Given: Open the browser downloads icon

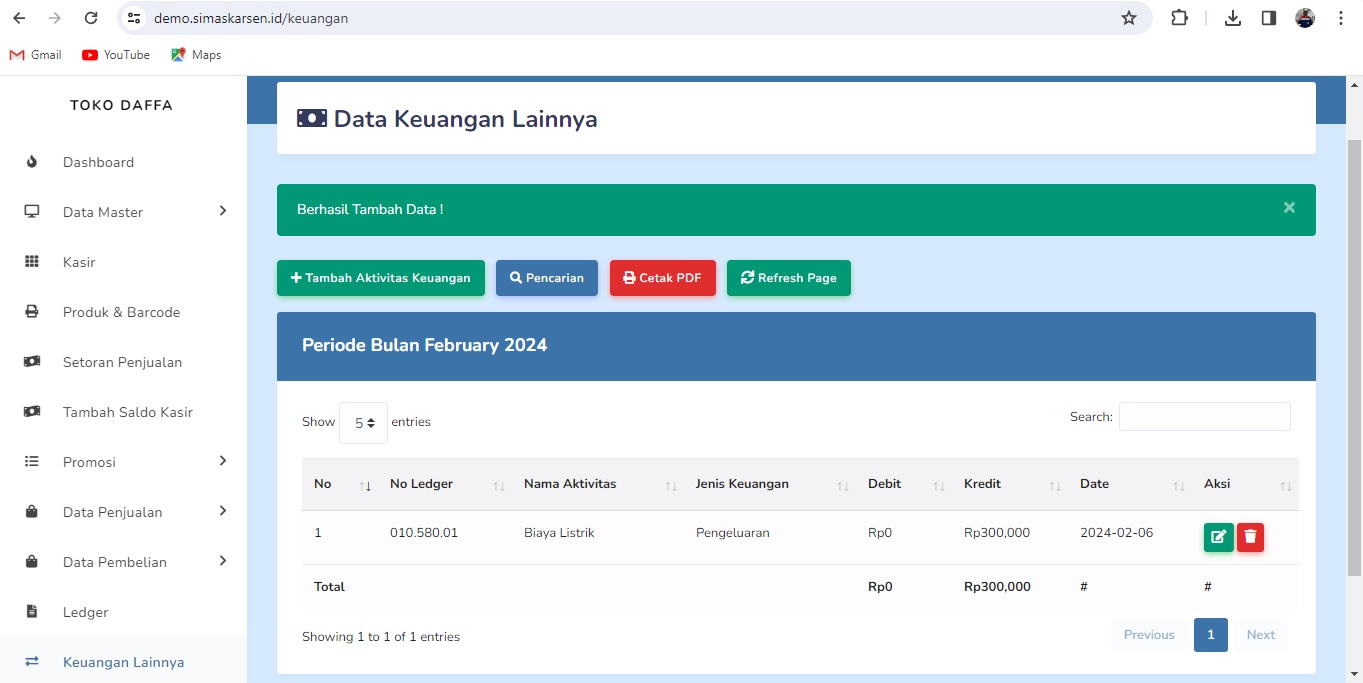Looking at the screenshot, I should point(1233,18).
